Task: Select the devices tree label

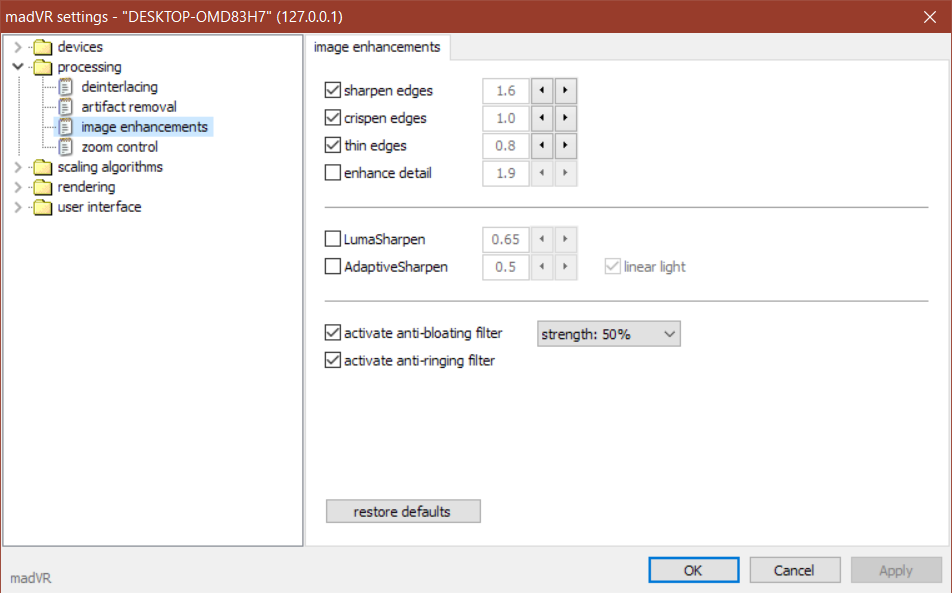Action: point(80,47)
